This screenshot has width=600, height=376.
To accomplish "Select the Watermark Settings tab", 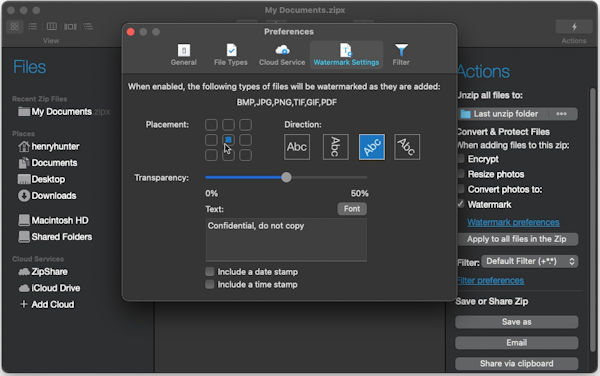I will [346, 55].
